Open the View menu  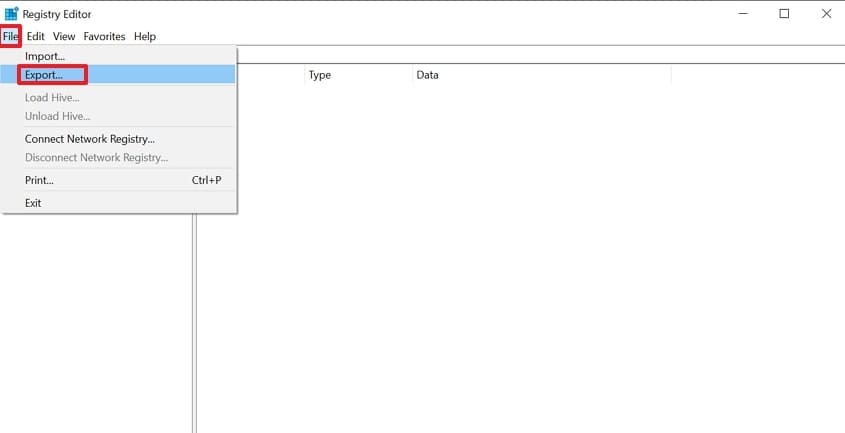pyautogui.click(x=64, y=37)
